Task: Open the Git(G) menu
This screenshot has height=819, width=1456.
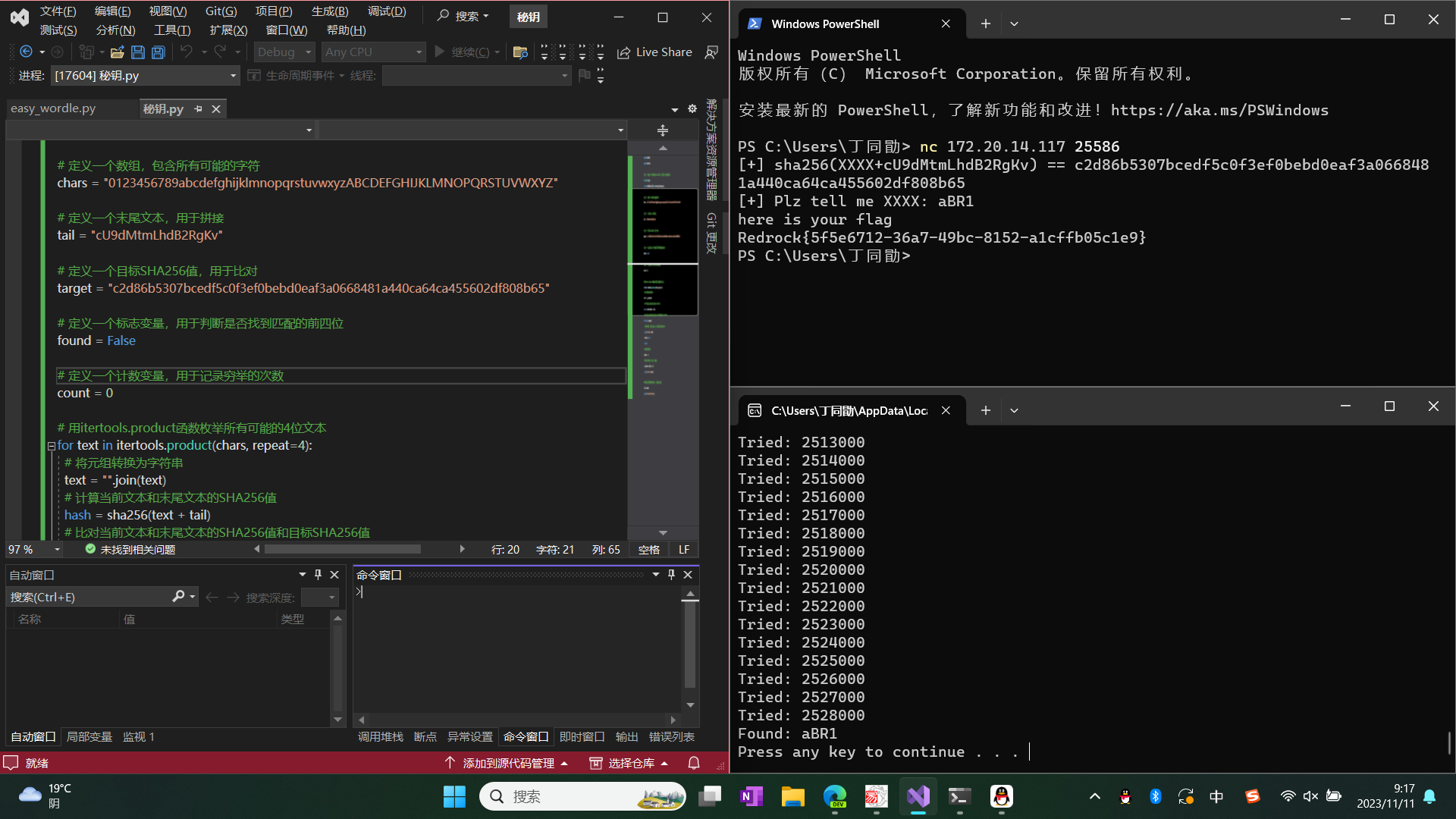Action: [x=221, y=11]
